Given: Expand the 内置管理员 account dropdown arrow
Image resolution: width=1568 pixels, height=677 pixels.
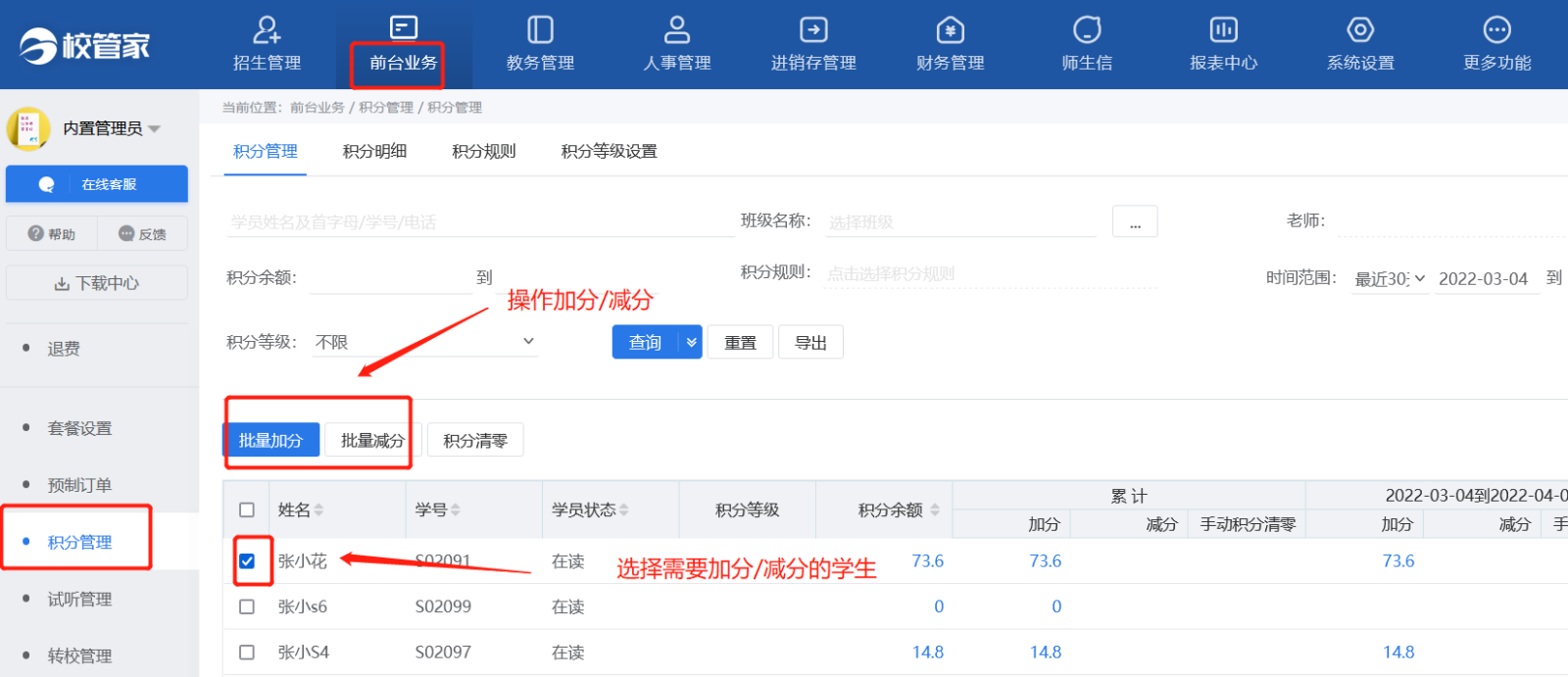Looking at the screenshot, I should click(154, 129).
